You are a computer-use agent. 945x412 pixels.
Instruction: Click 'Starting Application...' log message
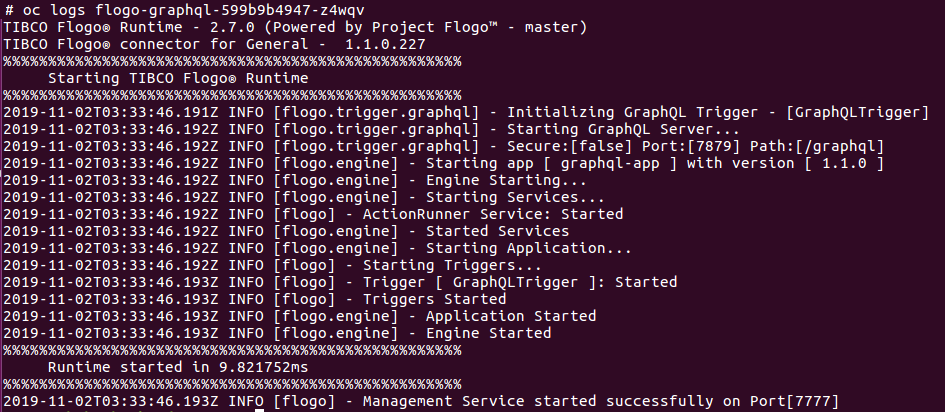529,248
